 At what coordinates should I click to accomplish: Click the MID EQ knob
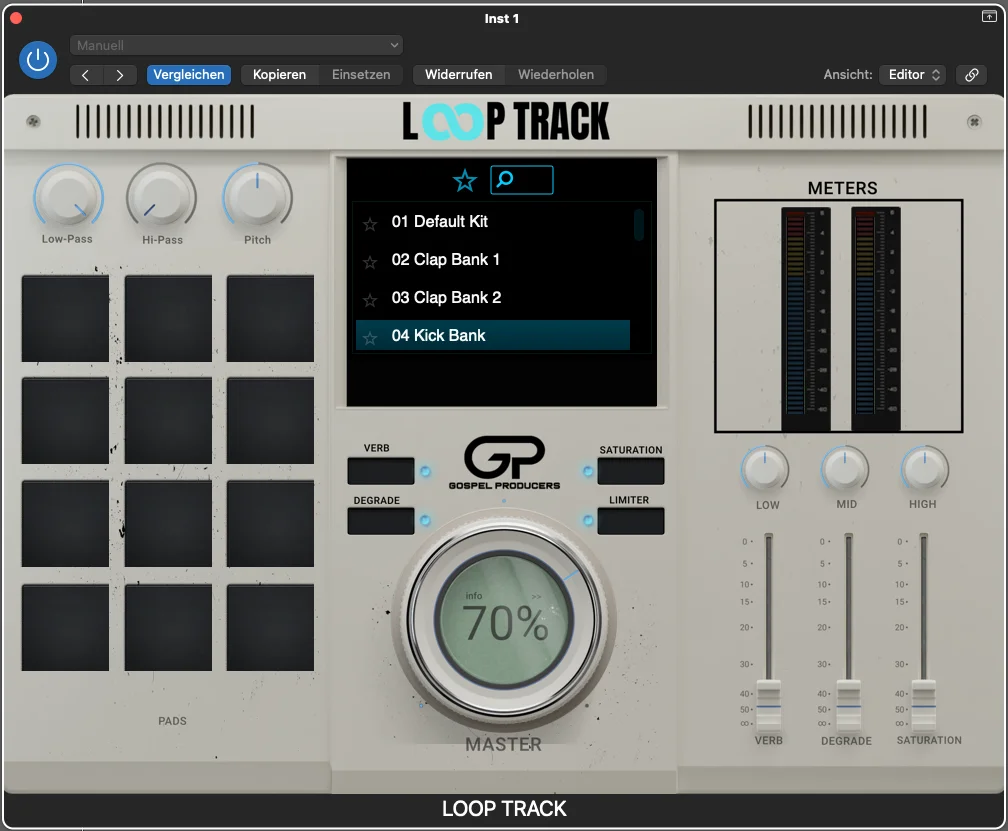845,470
